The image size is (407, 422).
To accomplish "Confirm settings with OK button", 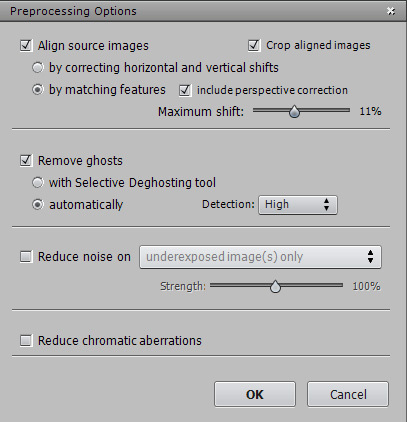I will point(255,394).
